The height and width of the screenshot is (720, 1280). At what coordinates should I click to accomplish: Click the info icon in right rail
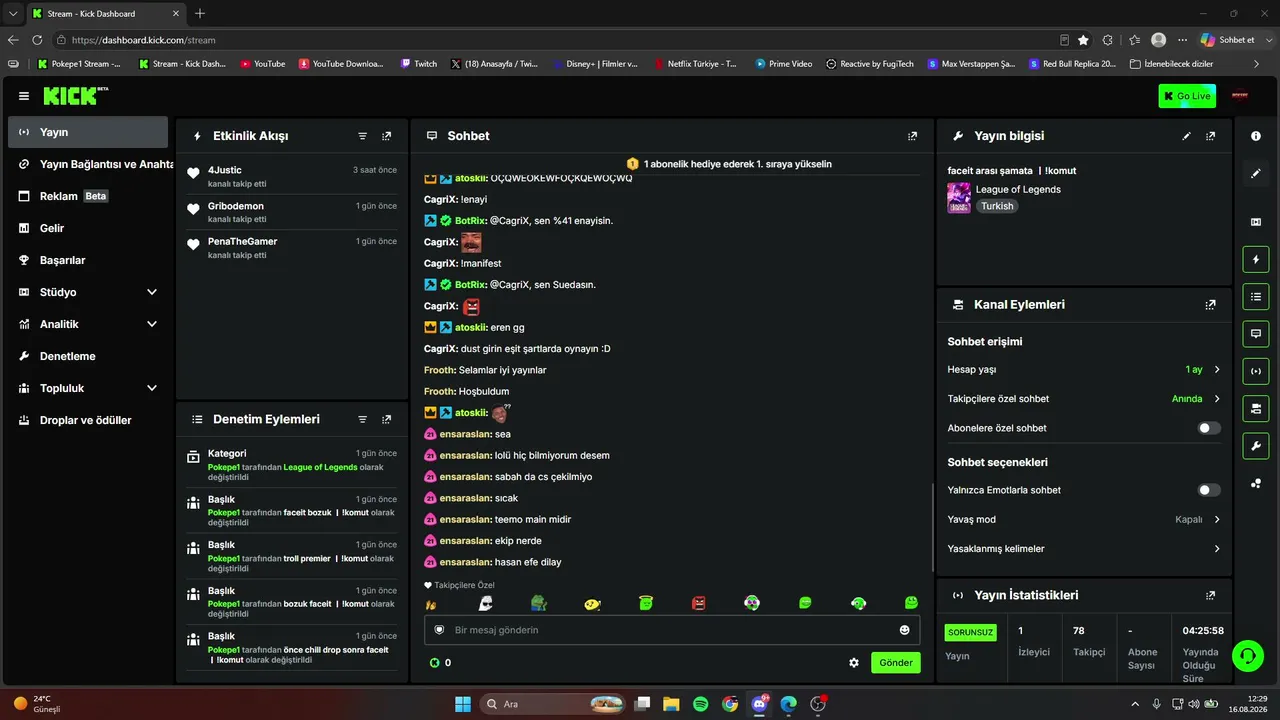(x=1256, y=136)
